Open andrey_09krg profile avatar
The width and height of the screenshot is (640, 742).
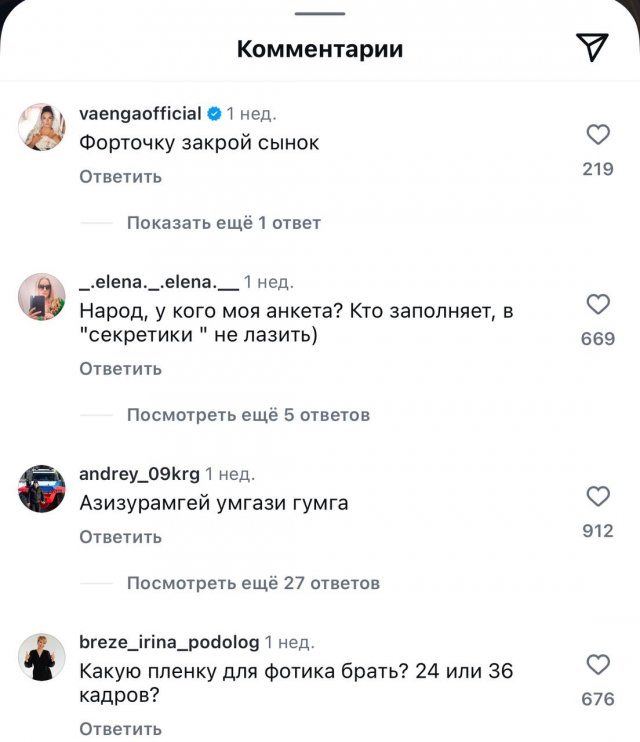click(42, 487)
